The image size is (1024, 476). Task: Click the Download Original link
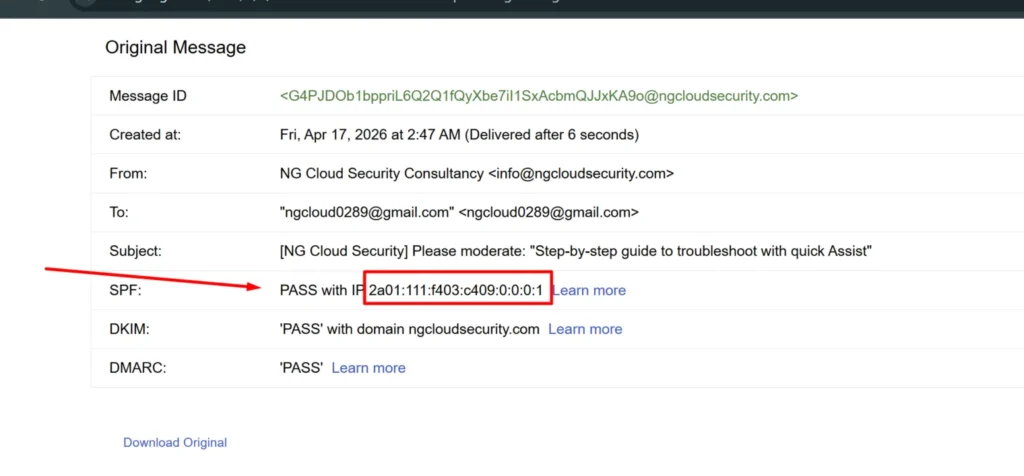(175, 442)
